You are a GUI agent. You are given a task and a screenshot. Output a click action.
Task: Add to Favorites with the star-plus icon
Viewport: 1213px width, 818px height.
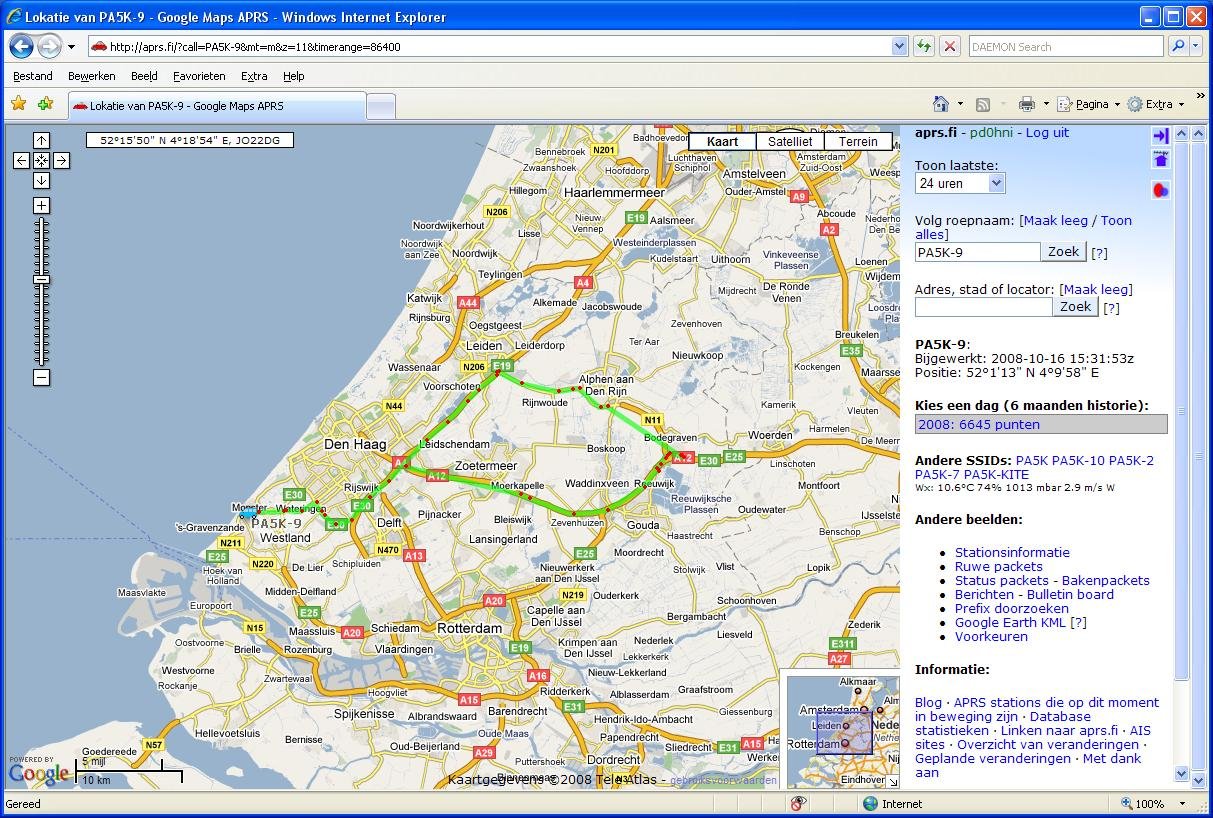(x=45, y=104)
